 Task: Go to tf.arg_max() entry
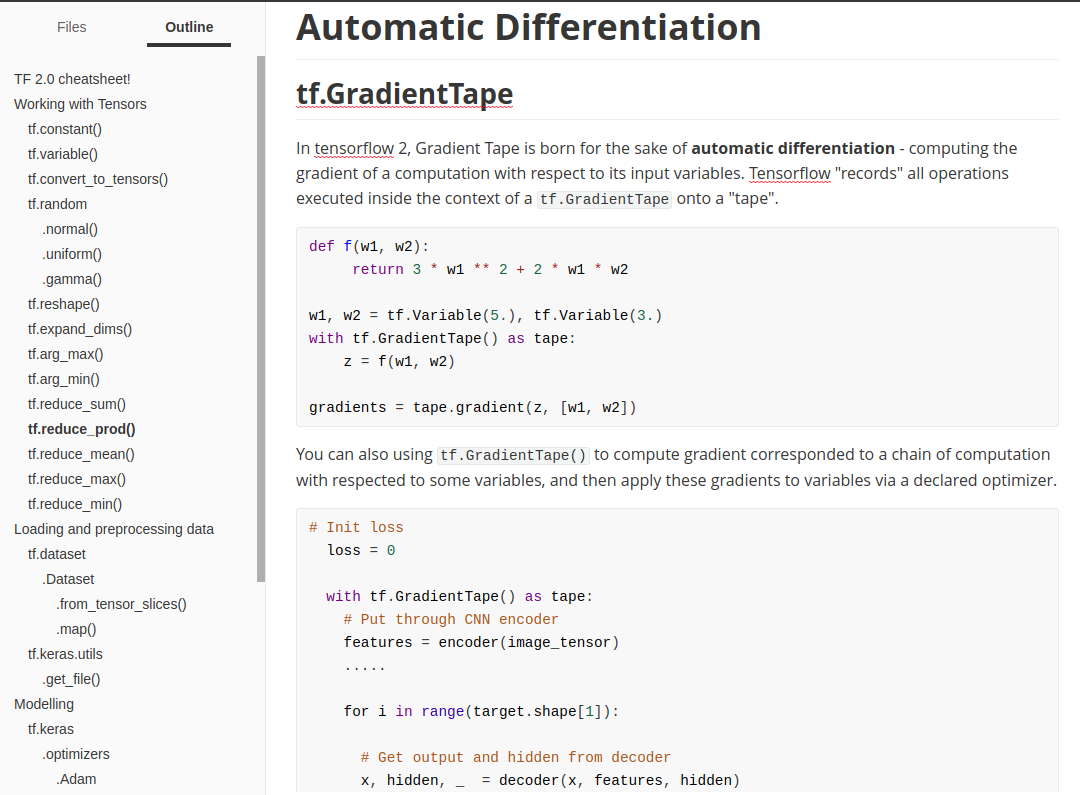(x=65, y=354)
